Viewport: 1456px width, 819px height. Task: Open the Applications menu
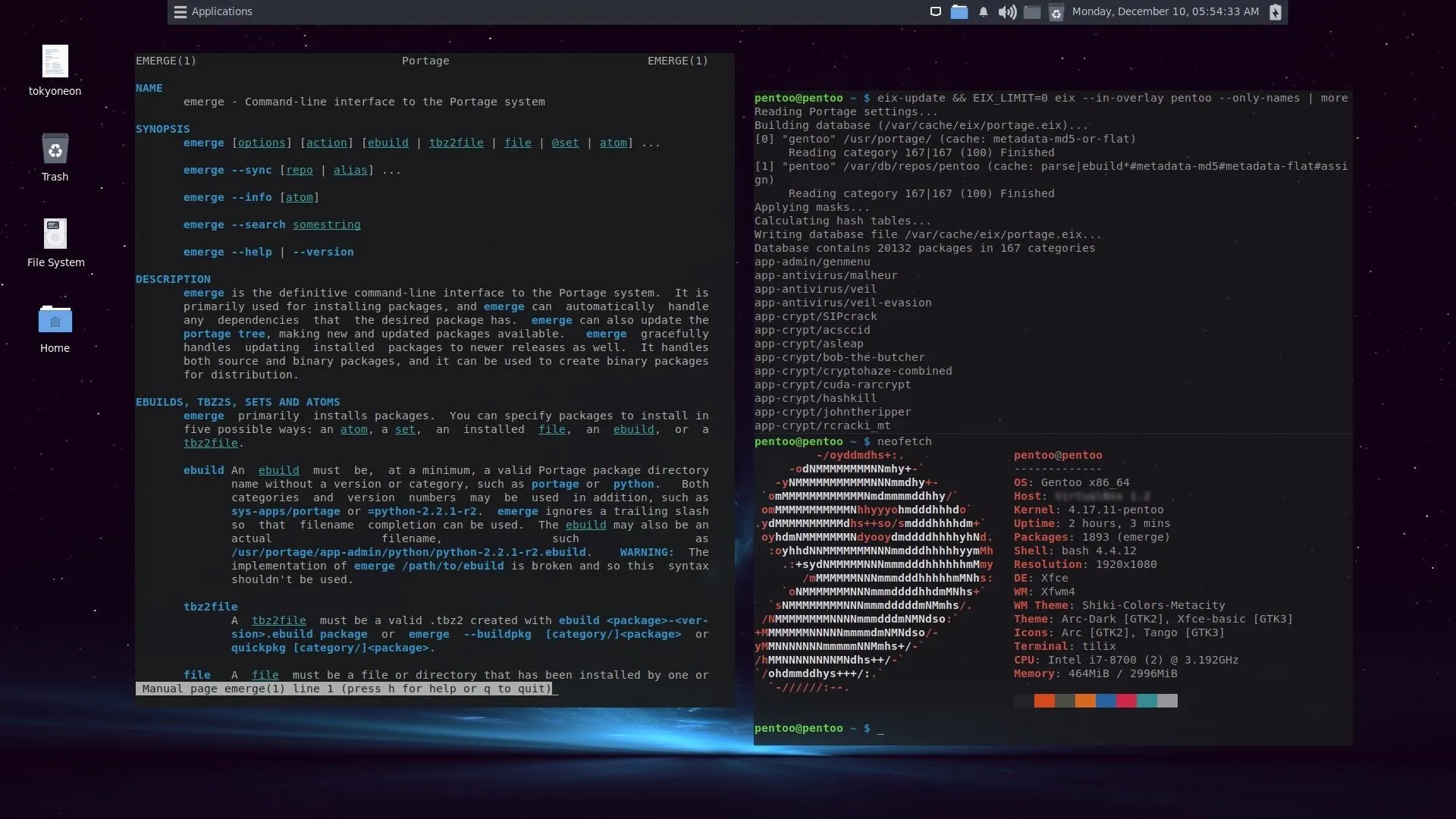click(213, 11)
